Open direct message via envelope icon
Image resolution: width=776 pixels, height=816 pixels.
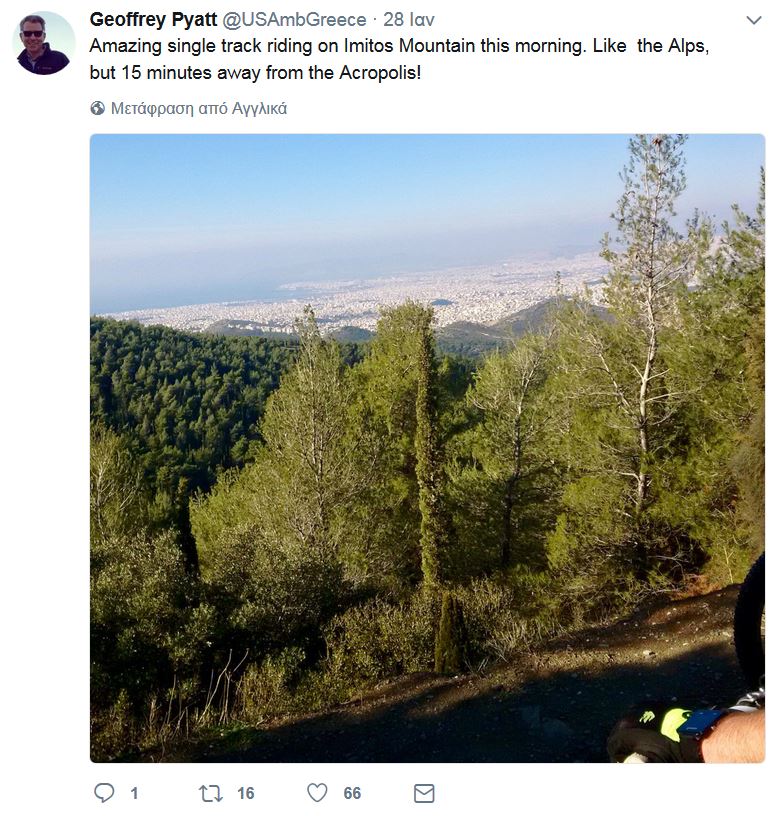point(424,793)
